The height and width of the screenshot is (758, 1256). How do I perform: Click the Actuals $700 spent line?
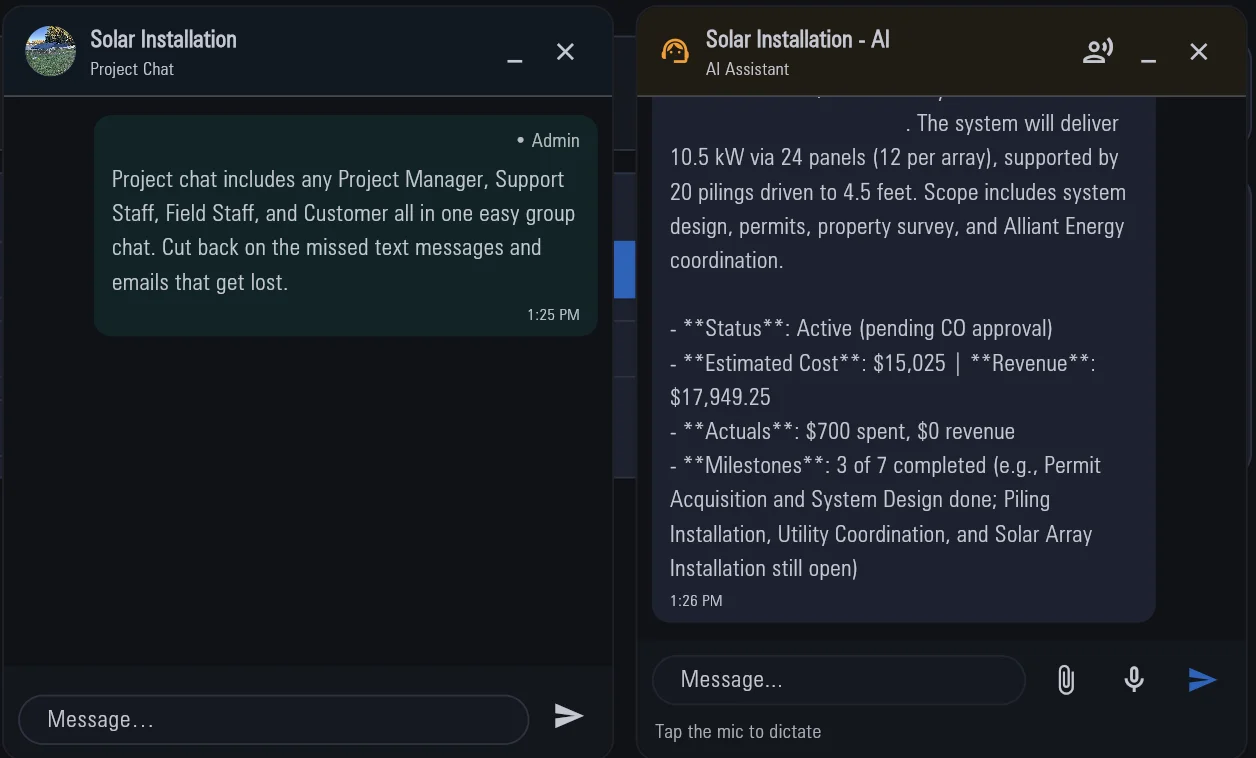click(x=842, y=431)
